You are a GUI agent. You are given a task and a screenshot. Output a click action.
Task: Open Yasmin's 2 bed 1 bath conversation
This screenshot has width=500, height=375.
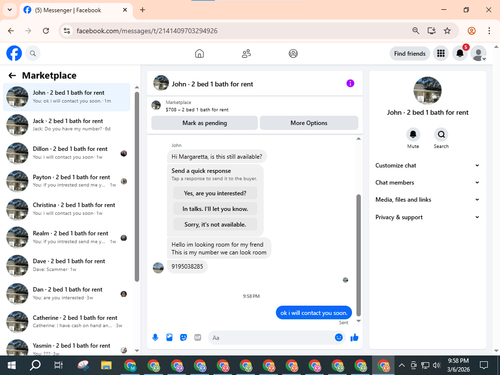67,347
